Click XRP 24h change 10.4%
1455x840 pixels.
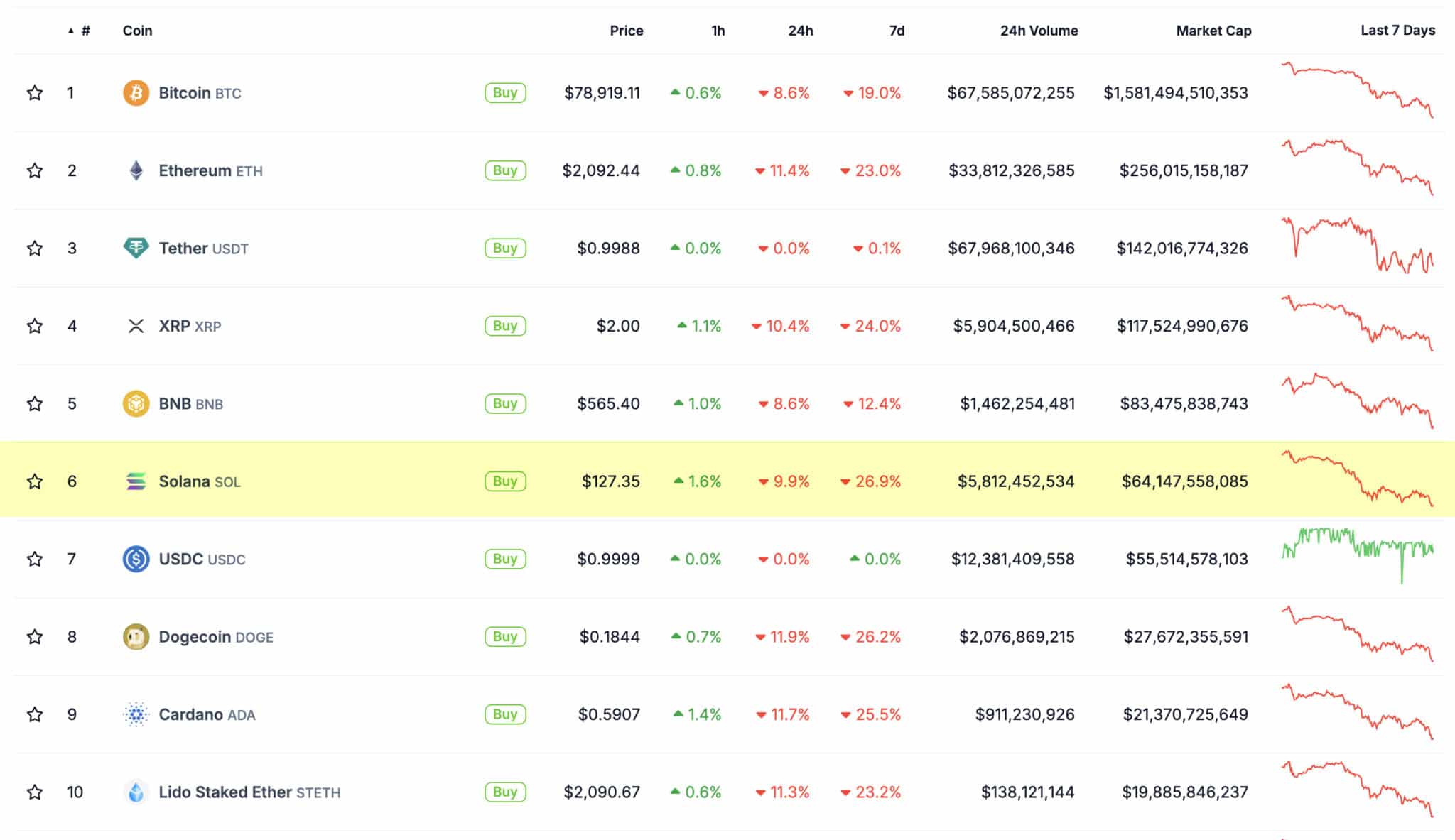click(780, 326)
